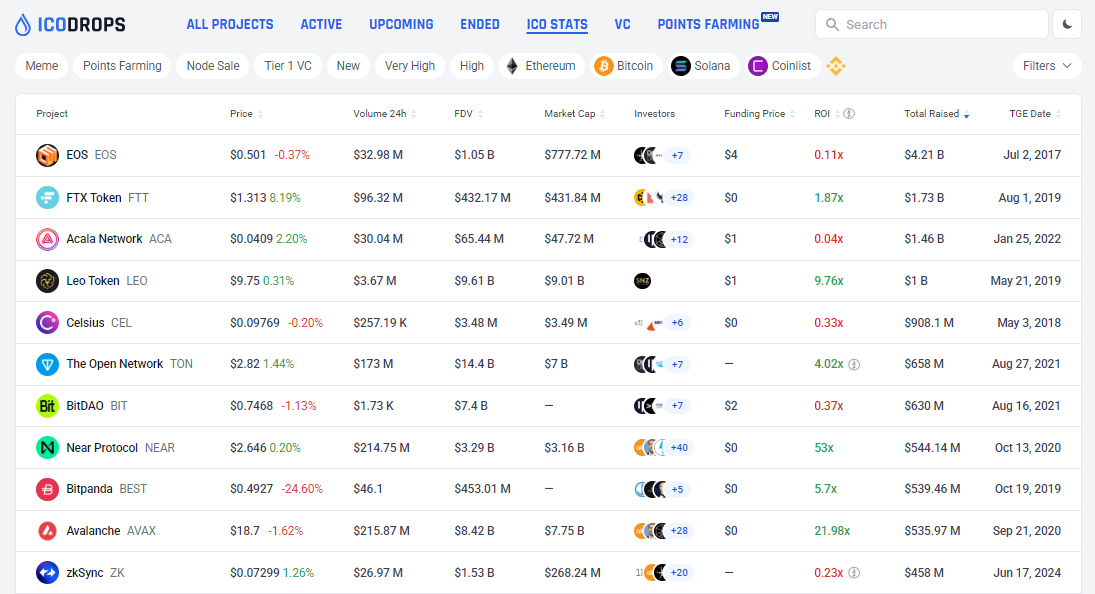Image resolution: width=1095 pixels, height=594 pixels.
Task: Open the UPCOMING tab
Action: 402,24
